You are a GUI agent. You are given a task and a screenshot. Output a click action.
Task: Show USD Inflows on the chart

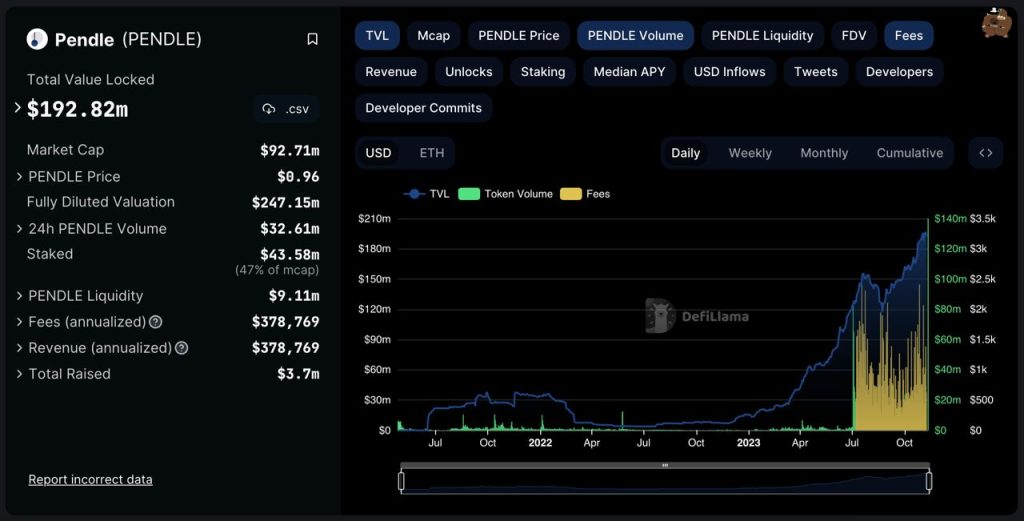(729, 72)
